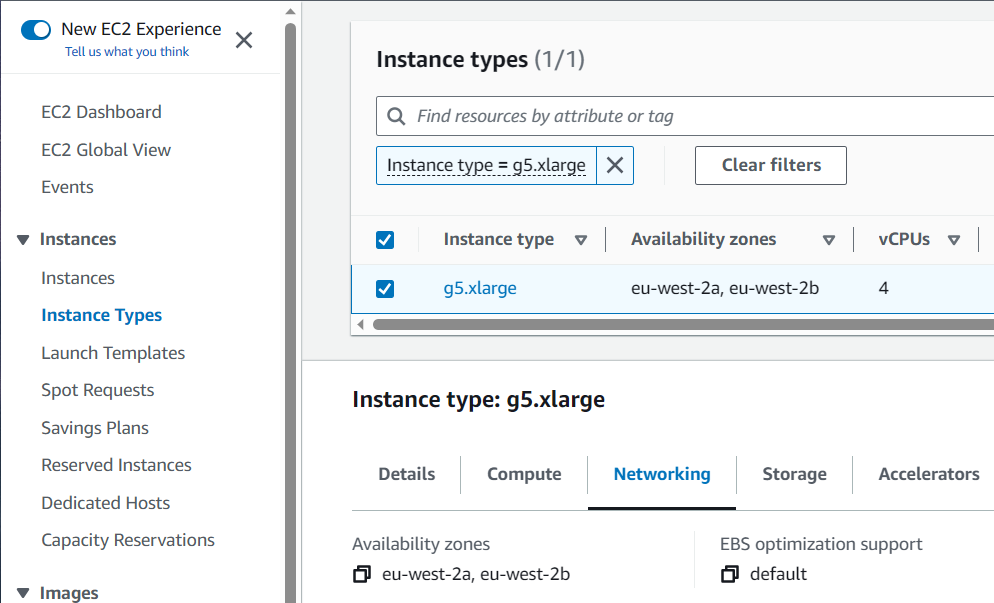Copy the EBS optimization support value icon
The height and width of the screenshot is (603, 994).
(x=730, y=574)
